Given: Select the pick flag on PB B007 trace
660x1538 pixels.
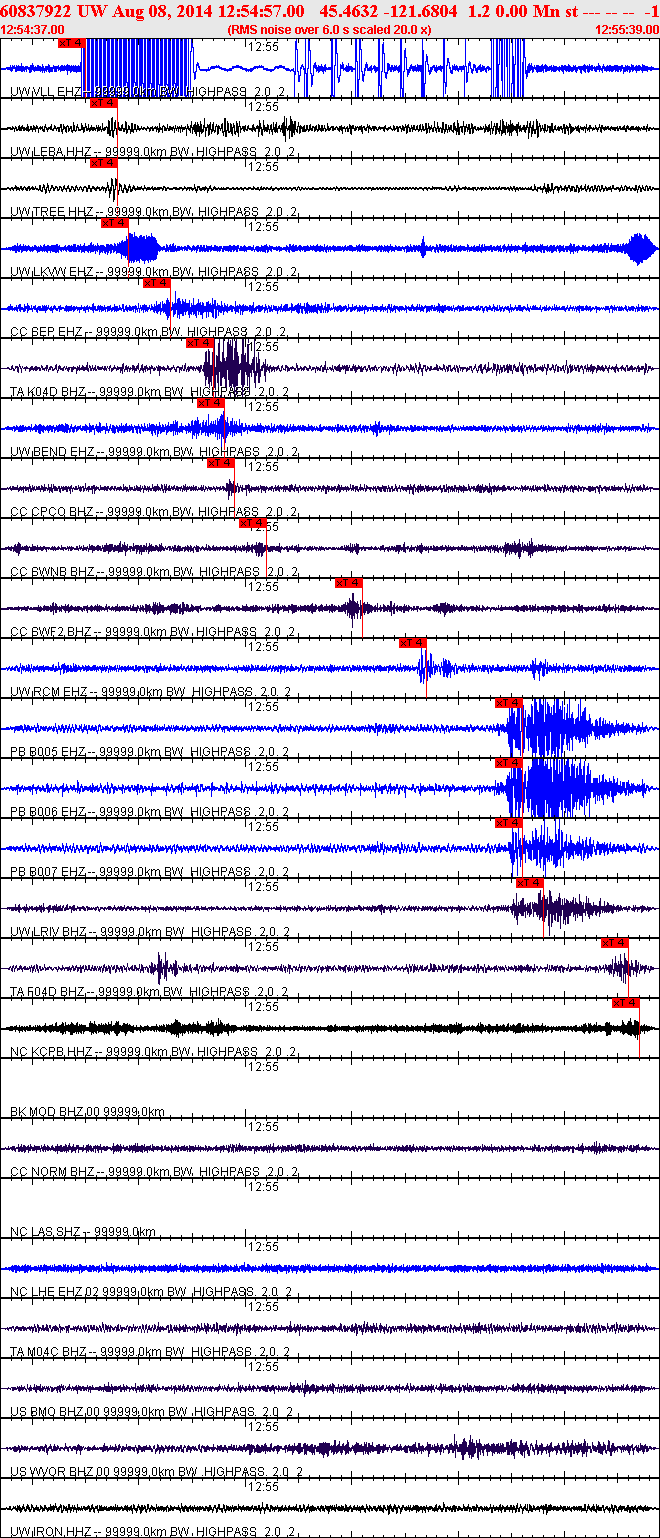Looking at the screenshot, I should click(509, 823).
